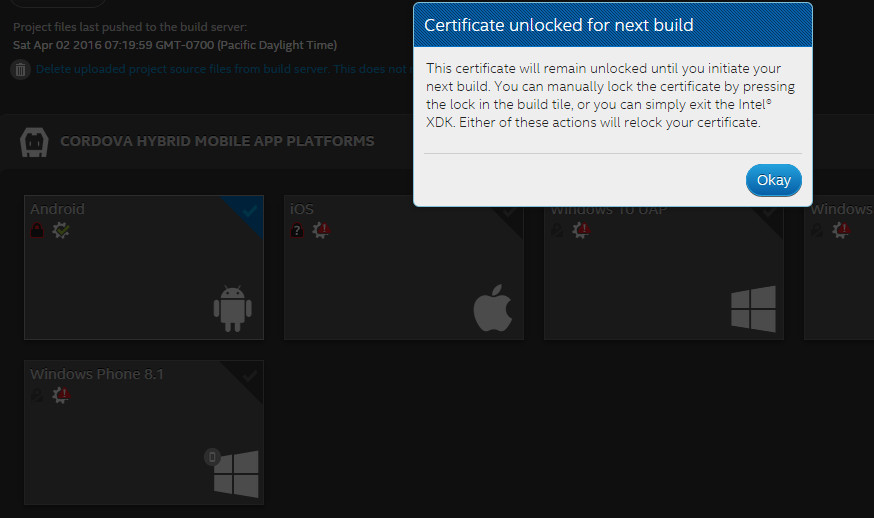This screenshot has width=874, height=518.
Task: Click Delete uploaded project source files link
Action: click(x=224, y=69)
